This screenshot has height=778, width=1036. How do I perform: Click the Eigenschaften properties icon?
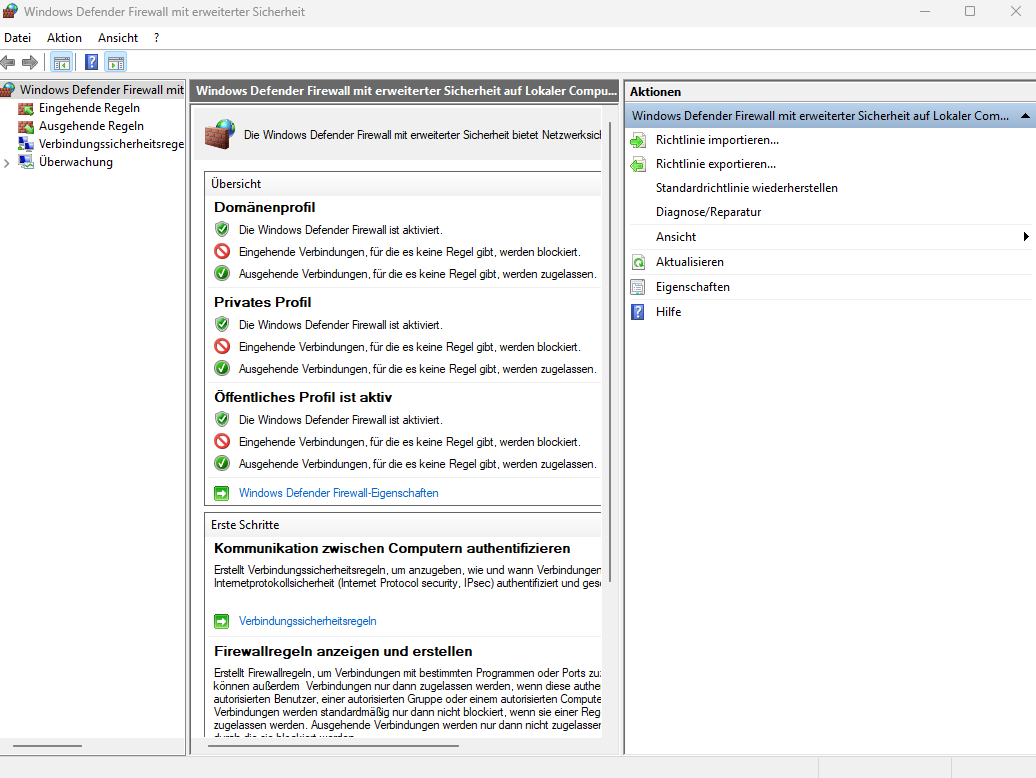click(638, 287)
